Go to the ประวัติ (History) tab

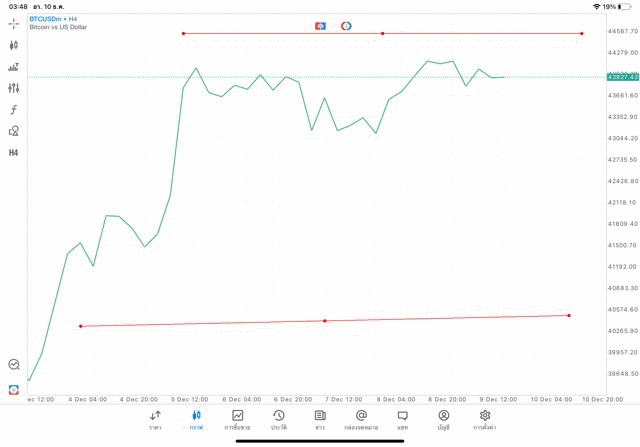[279, 419]
